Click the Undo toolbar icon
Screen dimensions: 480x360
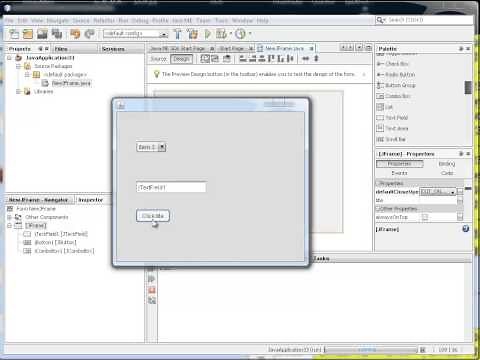click(75, 34)
